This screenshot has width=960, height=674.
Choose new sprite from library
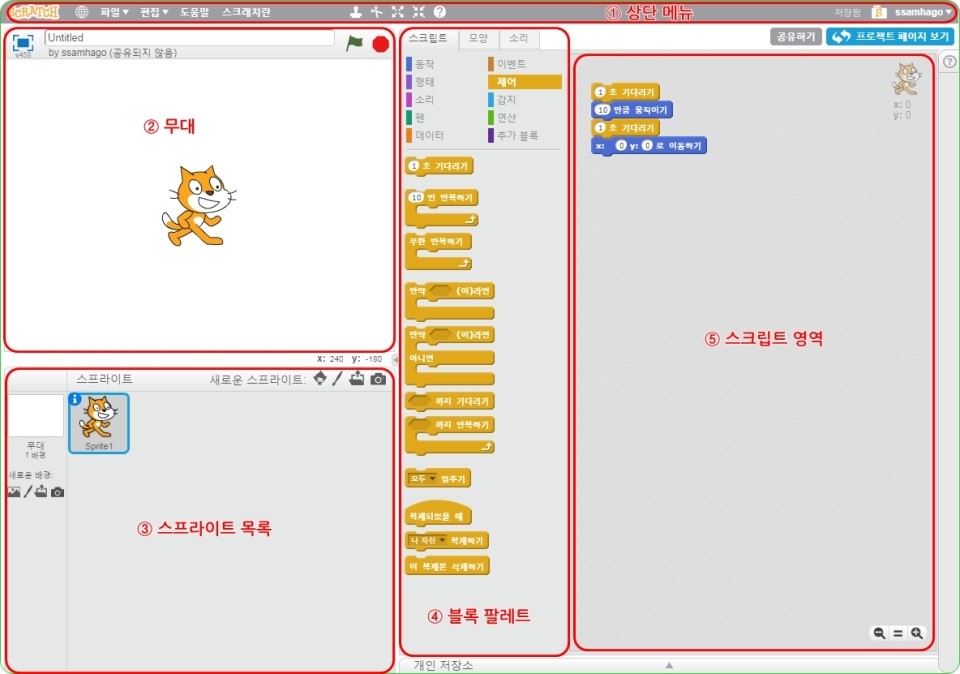point(320,379)
